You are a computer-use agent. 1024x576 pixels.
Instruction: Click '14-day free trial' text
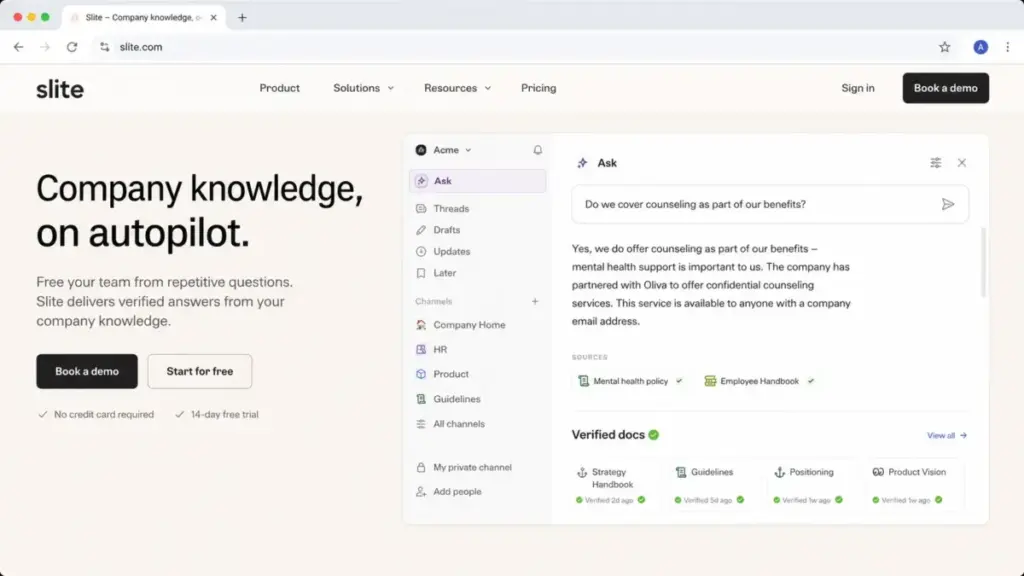[225, 415]
